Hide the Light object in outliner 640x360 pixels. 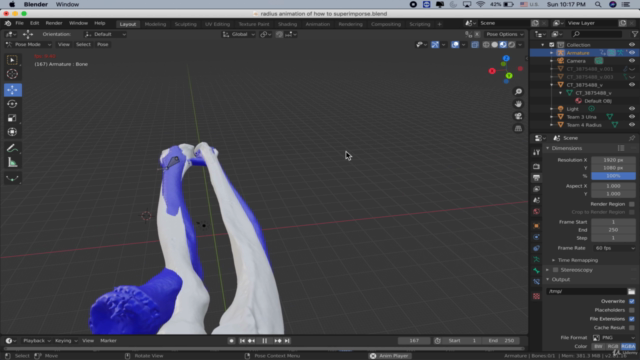click(632, 109)
